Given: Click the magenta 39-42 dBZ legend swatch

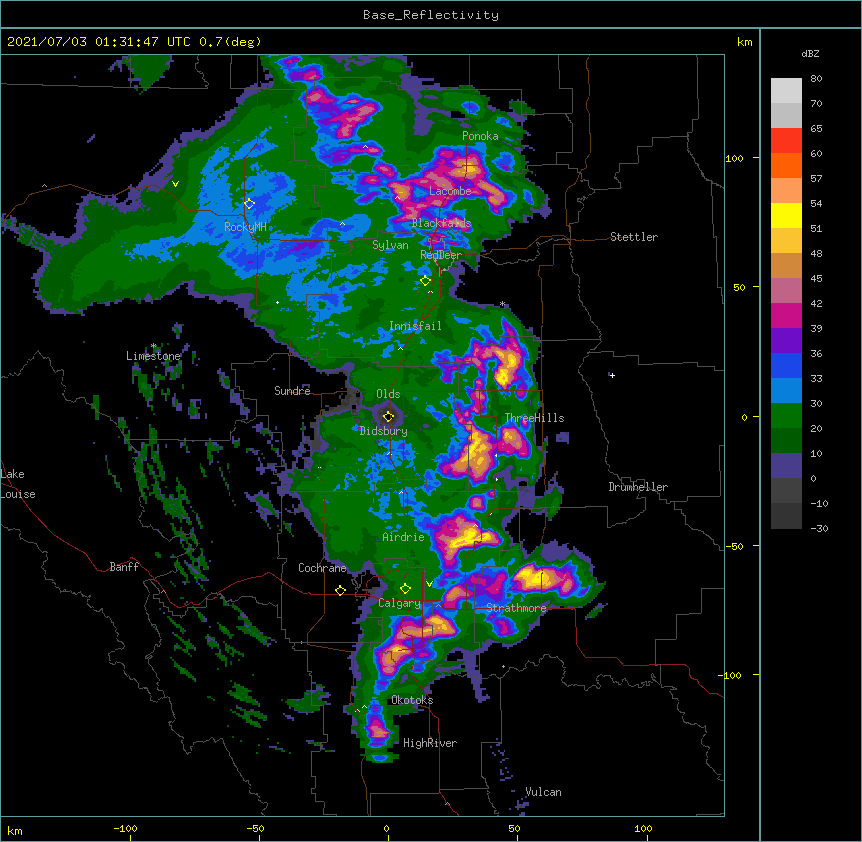Looking at the screenshot, I should pyautogui.click(x=786, y=315).
